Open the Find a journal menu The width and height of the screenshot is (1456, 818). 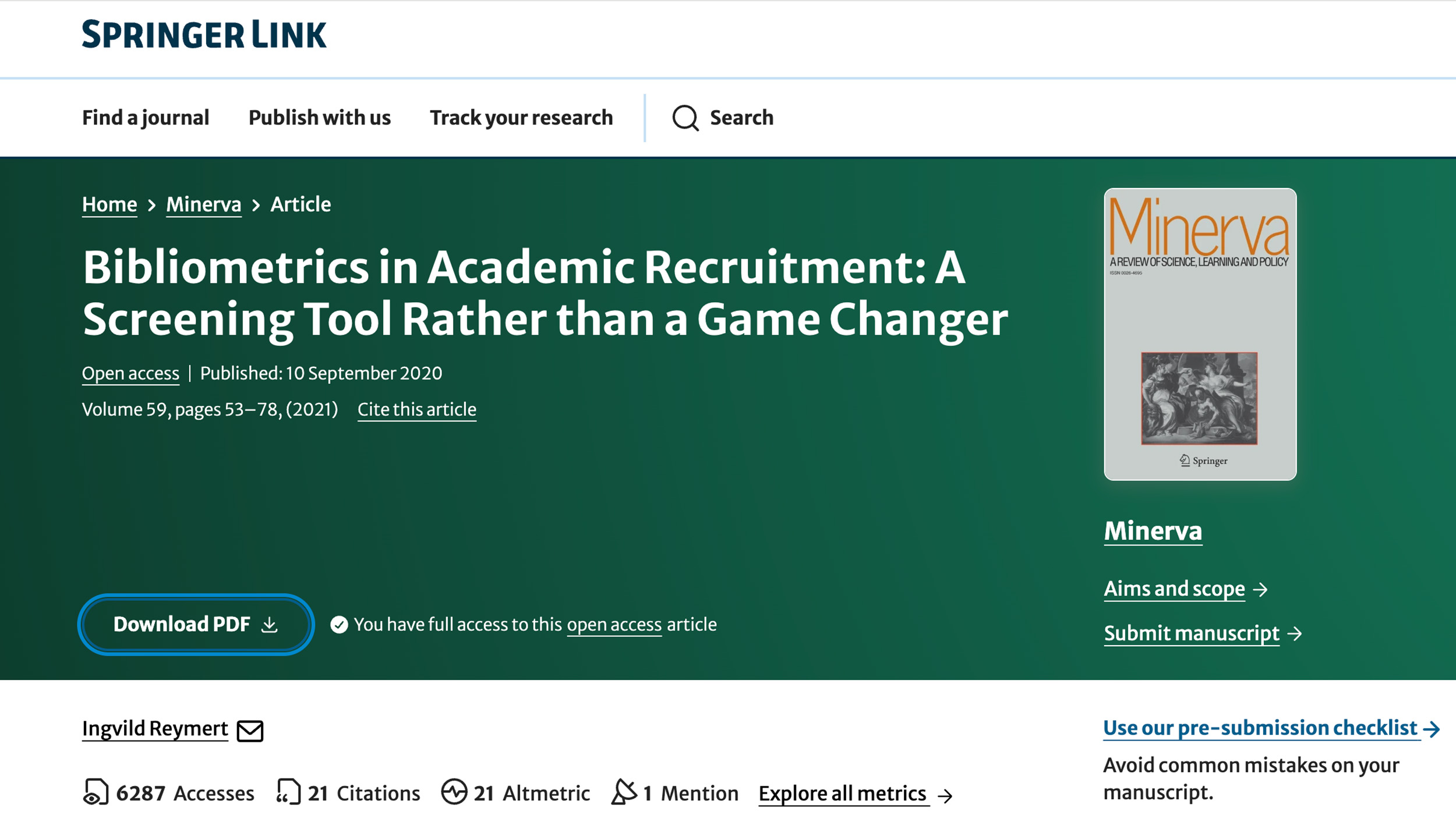[146, 118]
